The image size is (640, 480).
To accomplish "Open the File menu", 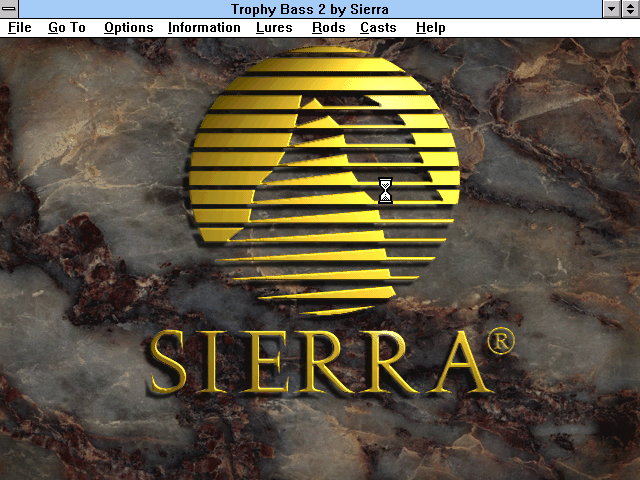I will 20,28.
